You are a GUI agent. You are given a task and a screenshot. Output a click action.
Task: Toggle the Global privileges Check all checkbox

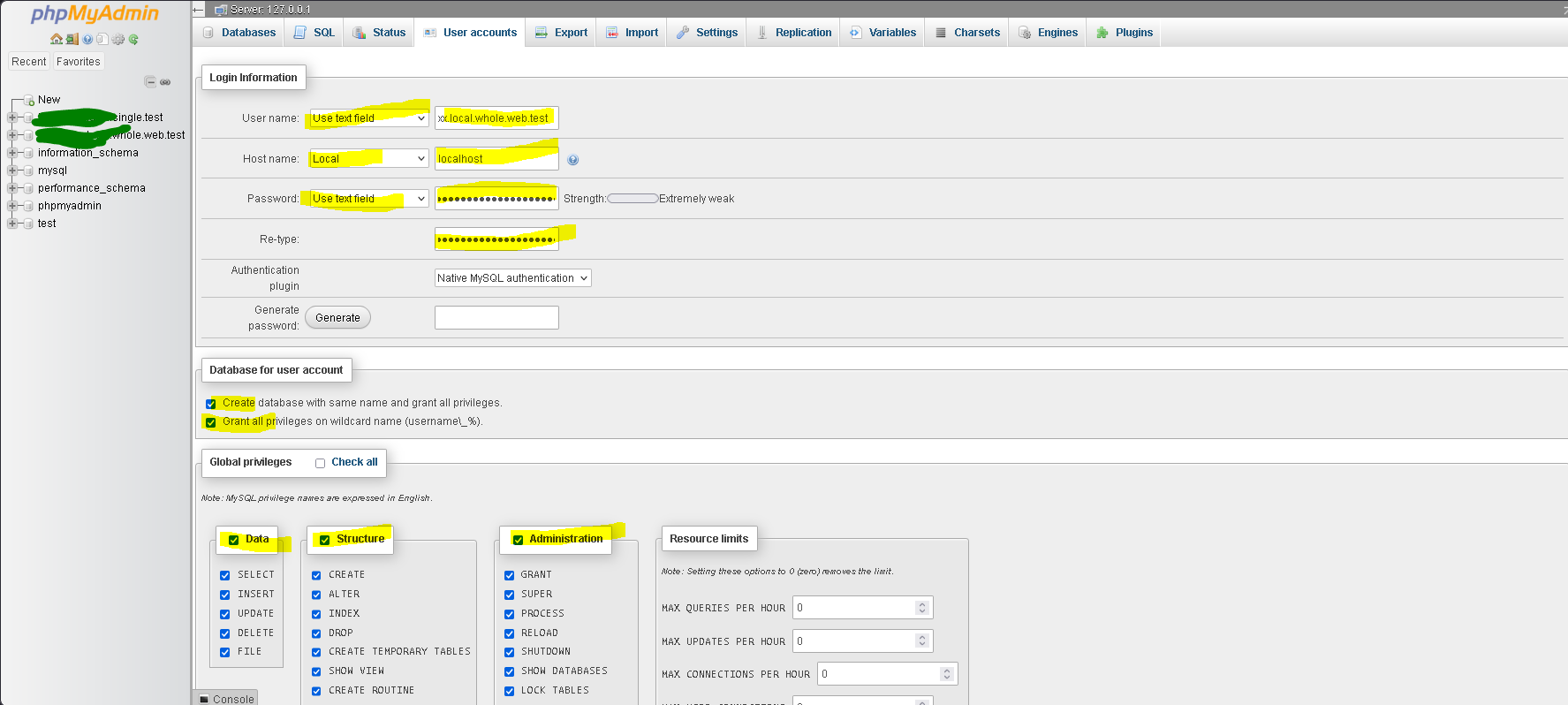pyautogui.click(x=321, y=463)
